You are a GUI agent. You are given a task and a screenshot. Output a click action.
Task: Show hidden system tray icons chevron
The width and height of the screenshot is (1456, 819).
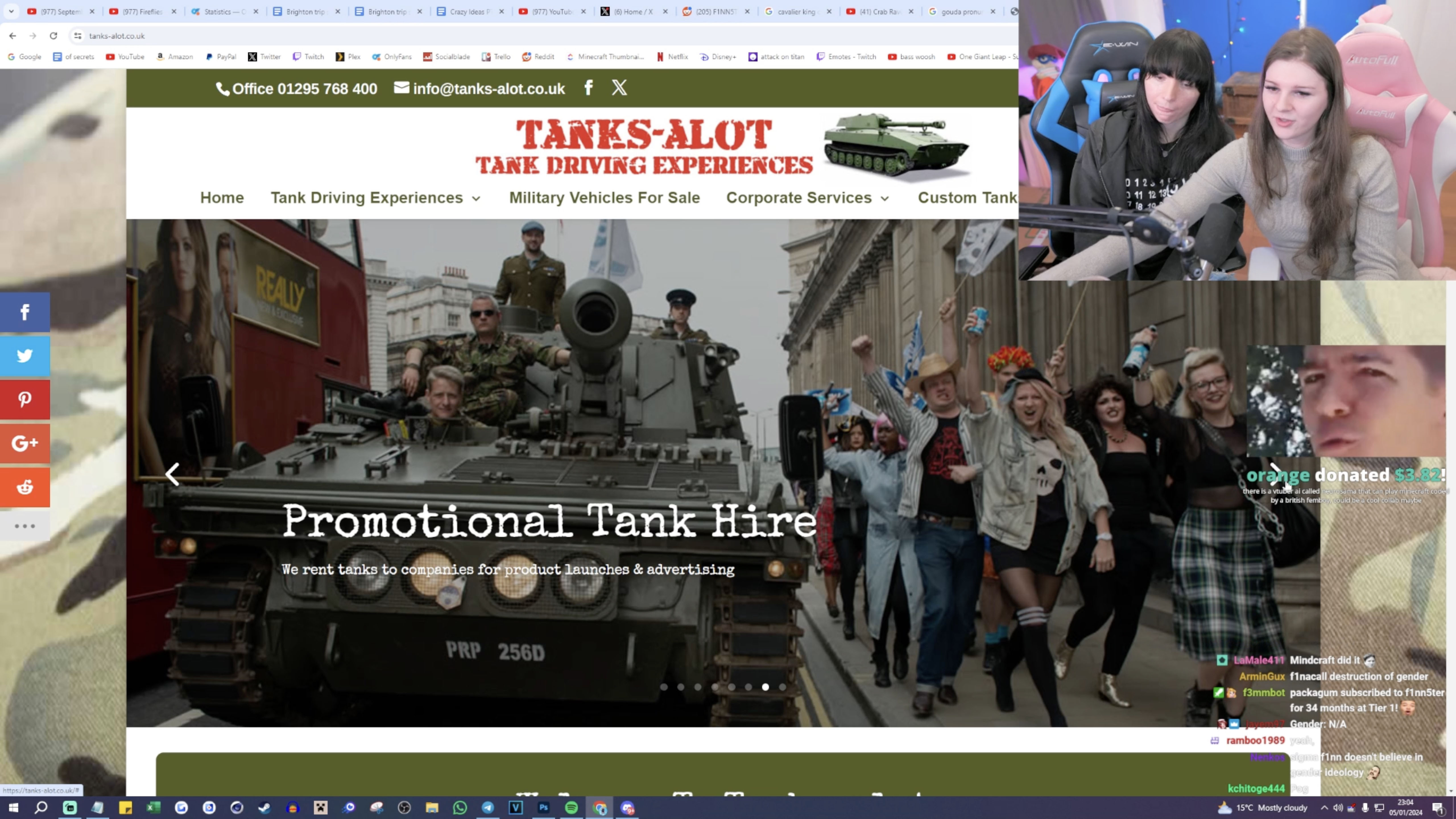1324,808
